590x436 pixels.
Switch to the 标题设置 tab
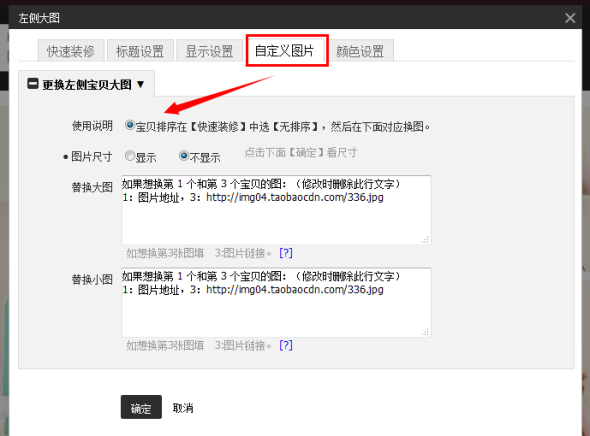140,50
